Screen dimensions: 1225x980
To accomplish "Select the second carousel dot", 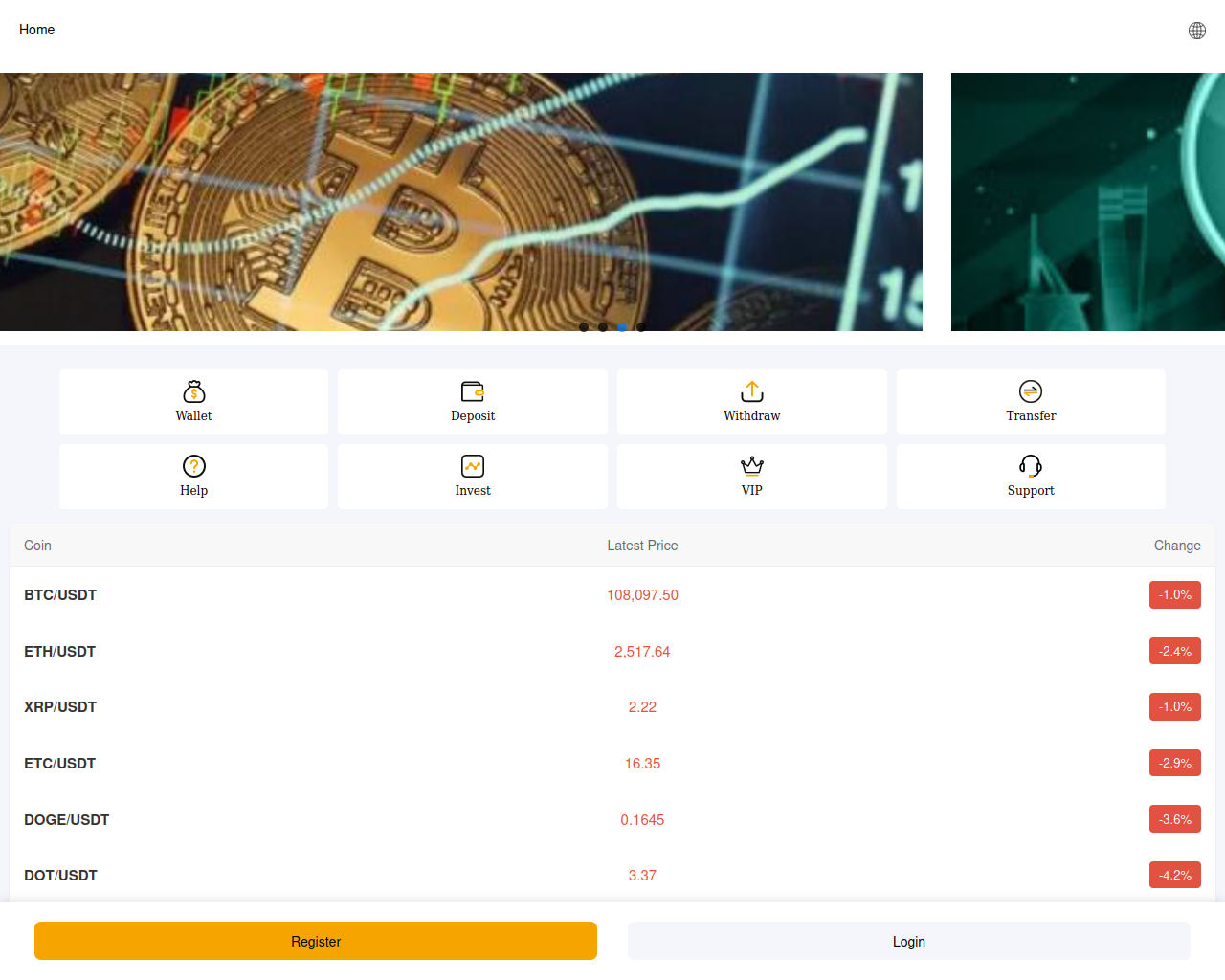I will (603, 327).
